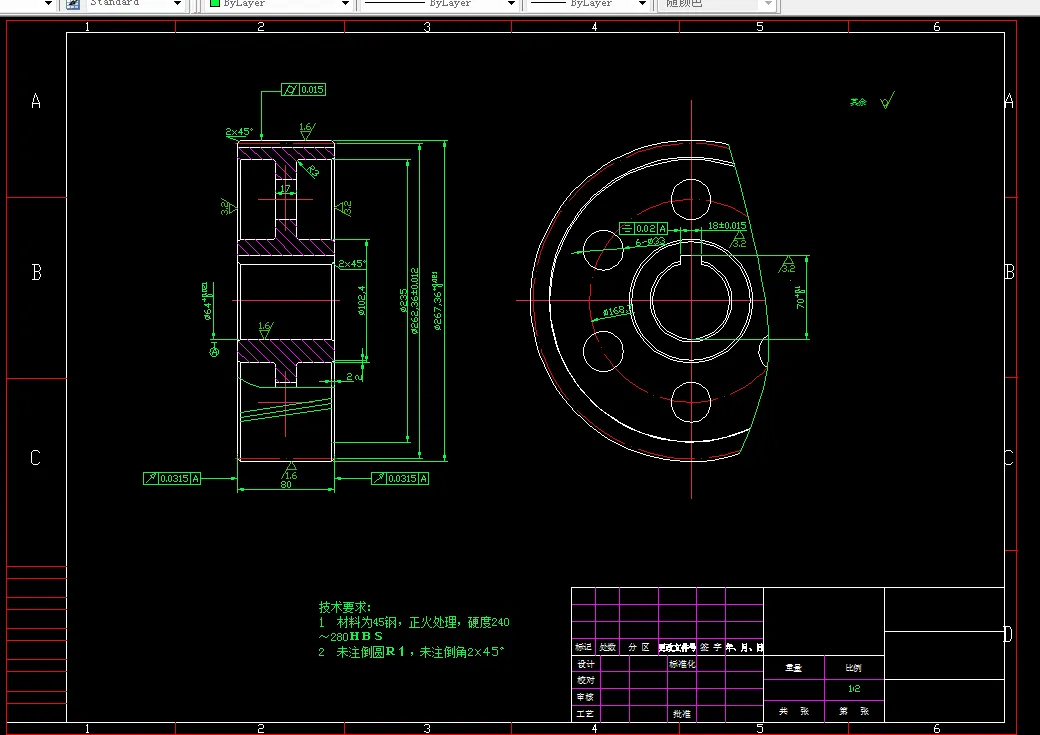Viewport: 1040px width, 735px height.
Task: Select the runout frame 0.0315 A left of section
Action: (172, 478)
